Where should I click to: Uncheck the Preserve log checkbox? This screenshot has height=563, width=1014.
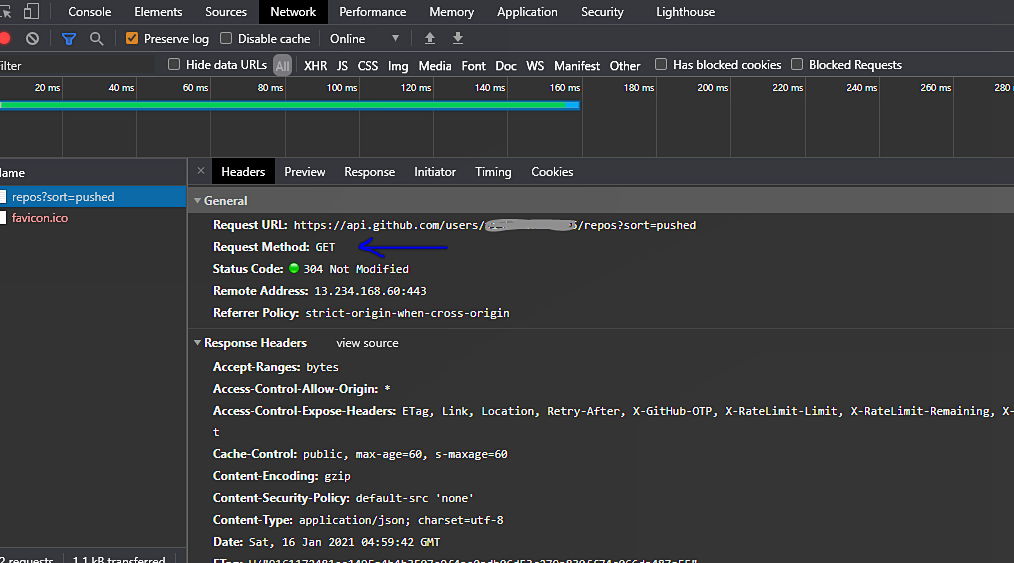click(132, 39)
